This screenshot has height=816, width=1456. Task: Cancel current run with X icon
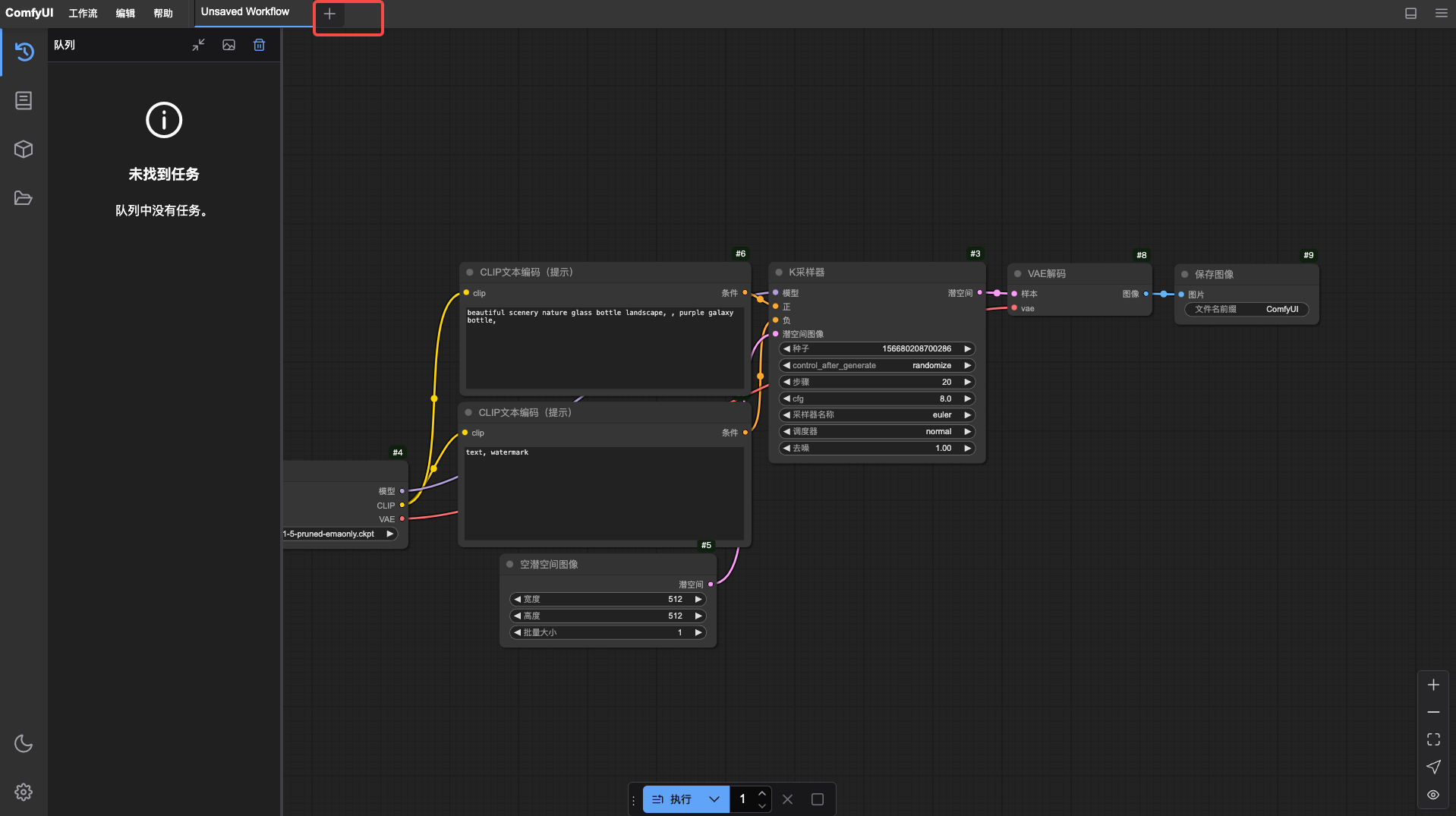pyautogui.click(x=787, y=799)
